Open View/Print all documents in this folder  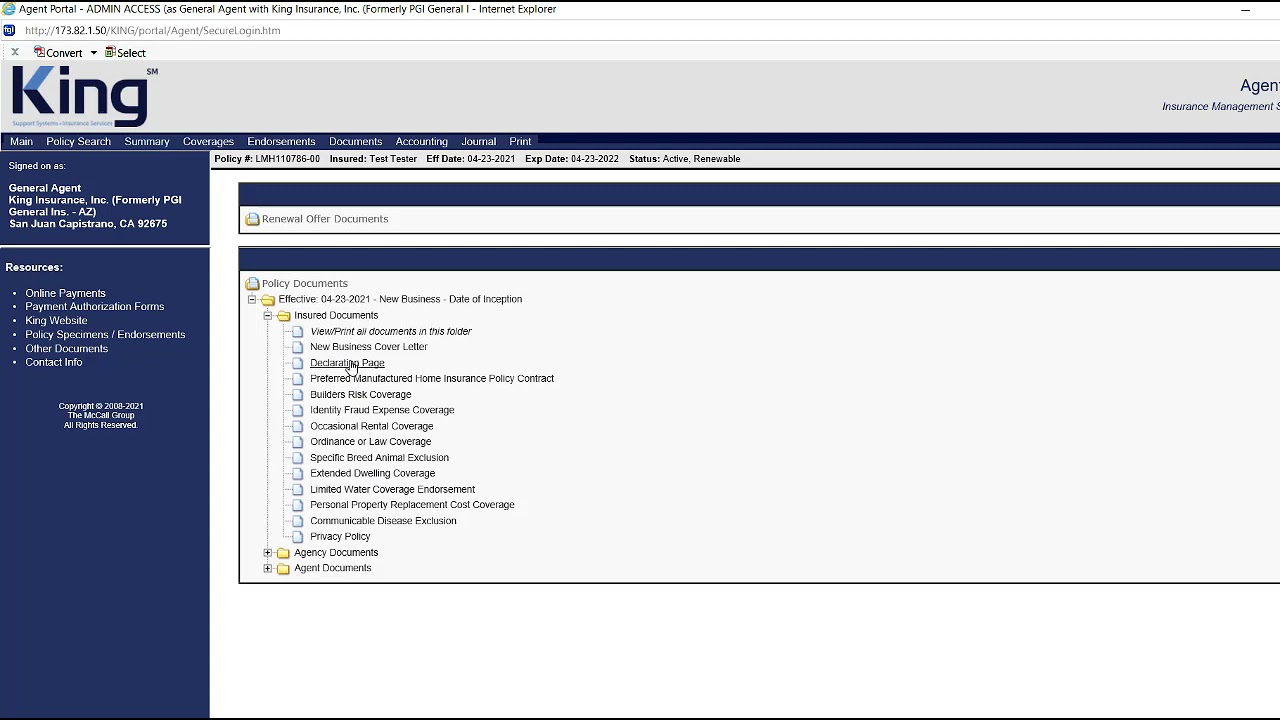[x=390, y=331]
